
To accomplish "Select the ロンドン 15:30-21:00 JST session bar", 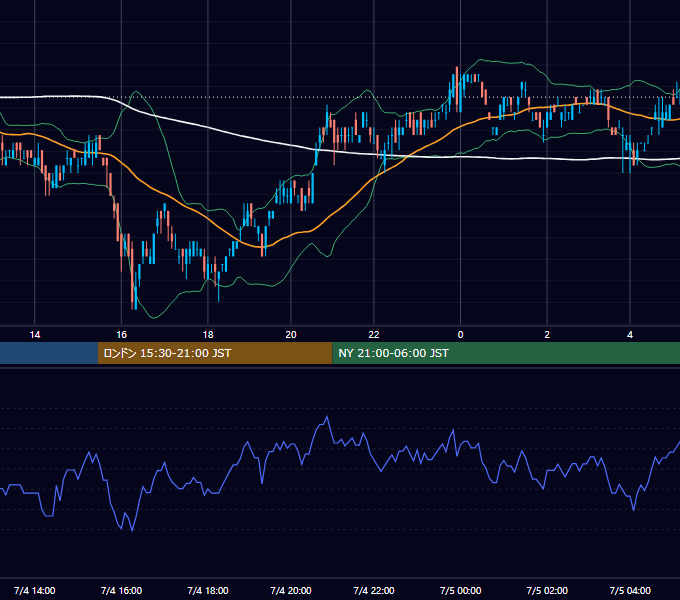I will tap(215, 353).
